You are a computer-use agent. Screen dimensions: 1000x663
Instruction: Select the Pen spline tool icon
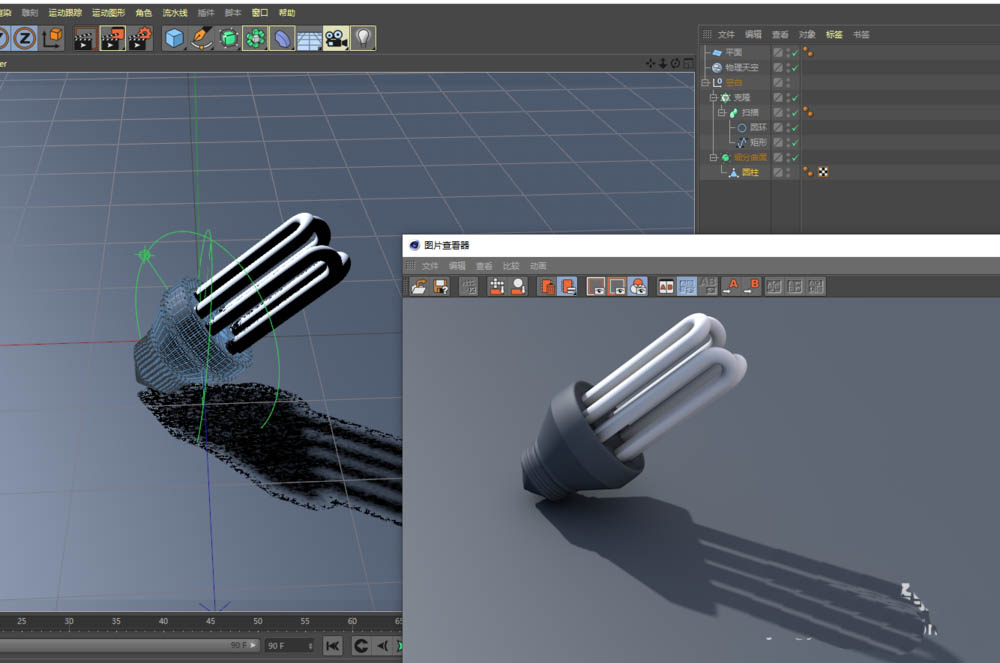(202, 39)
